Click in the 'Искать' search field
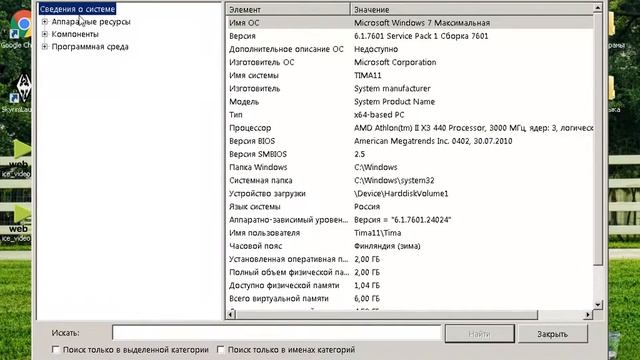640x360 pixels. click(277, 333)
